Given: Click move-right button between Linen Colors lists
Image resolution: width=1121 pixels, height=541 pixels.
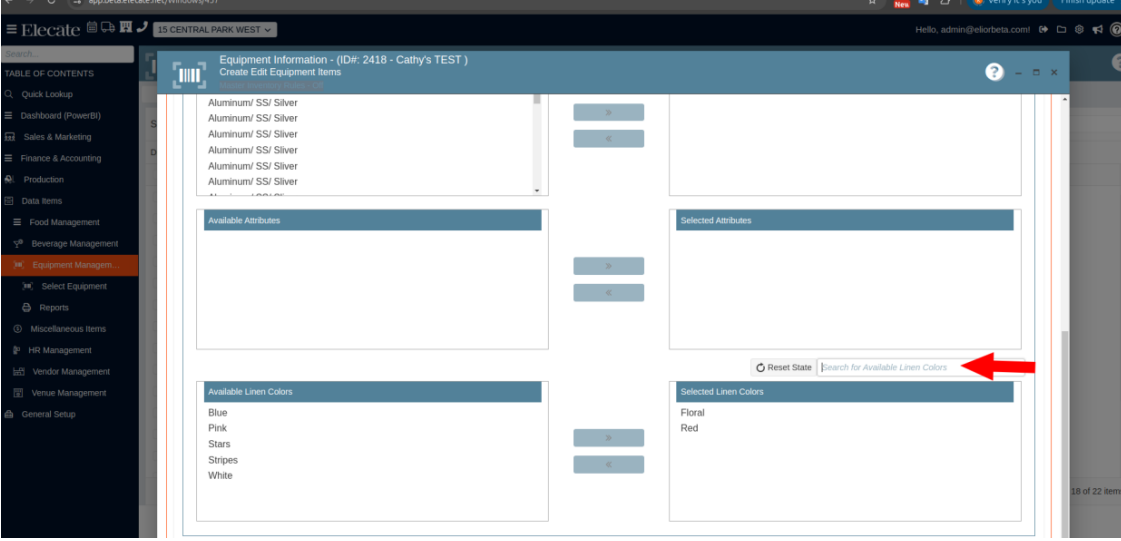Looking at the screenshot, I should point(608,438).
